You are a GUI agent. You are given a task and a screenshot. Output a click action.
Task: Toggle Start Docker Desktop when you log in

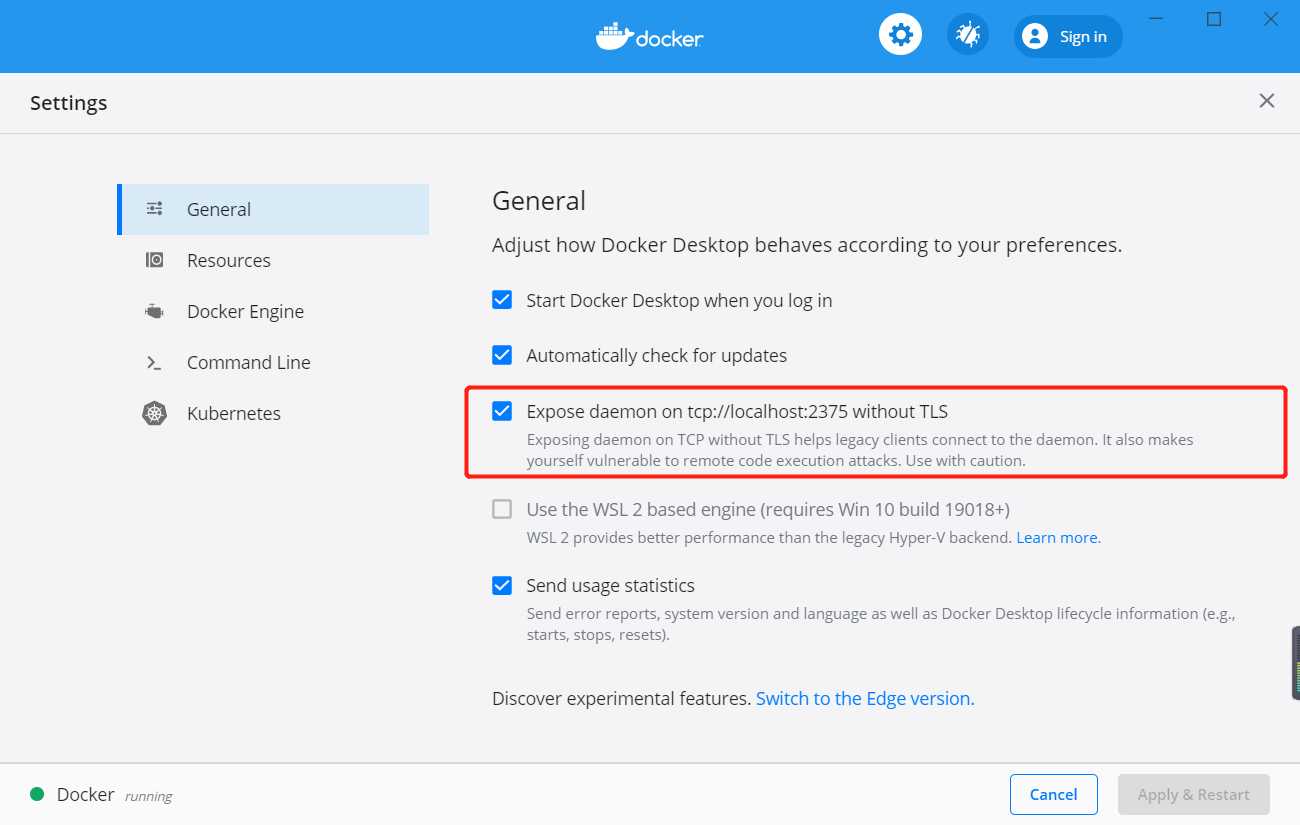pos(502,300)
